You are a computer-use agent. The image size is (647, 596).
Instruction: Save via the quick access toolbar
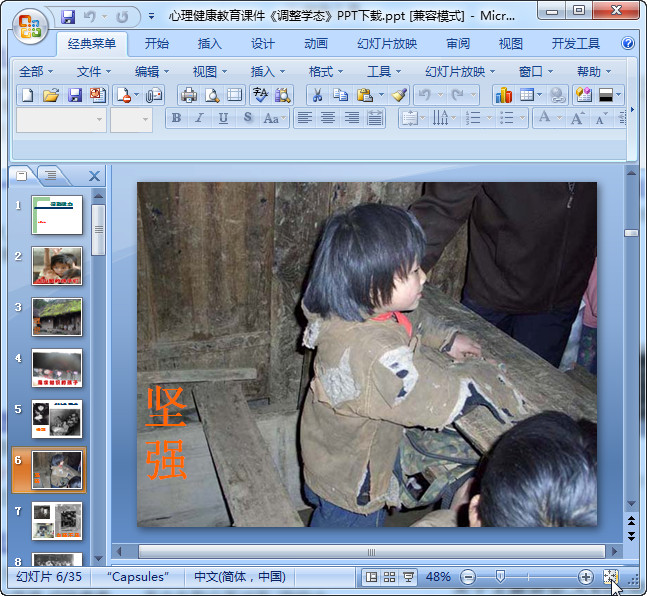68,17
